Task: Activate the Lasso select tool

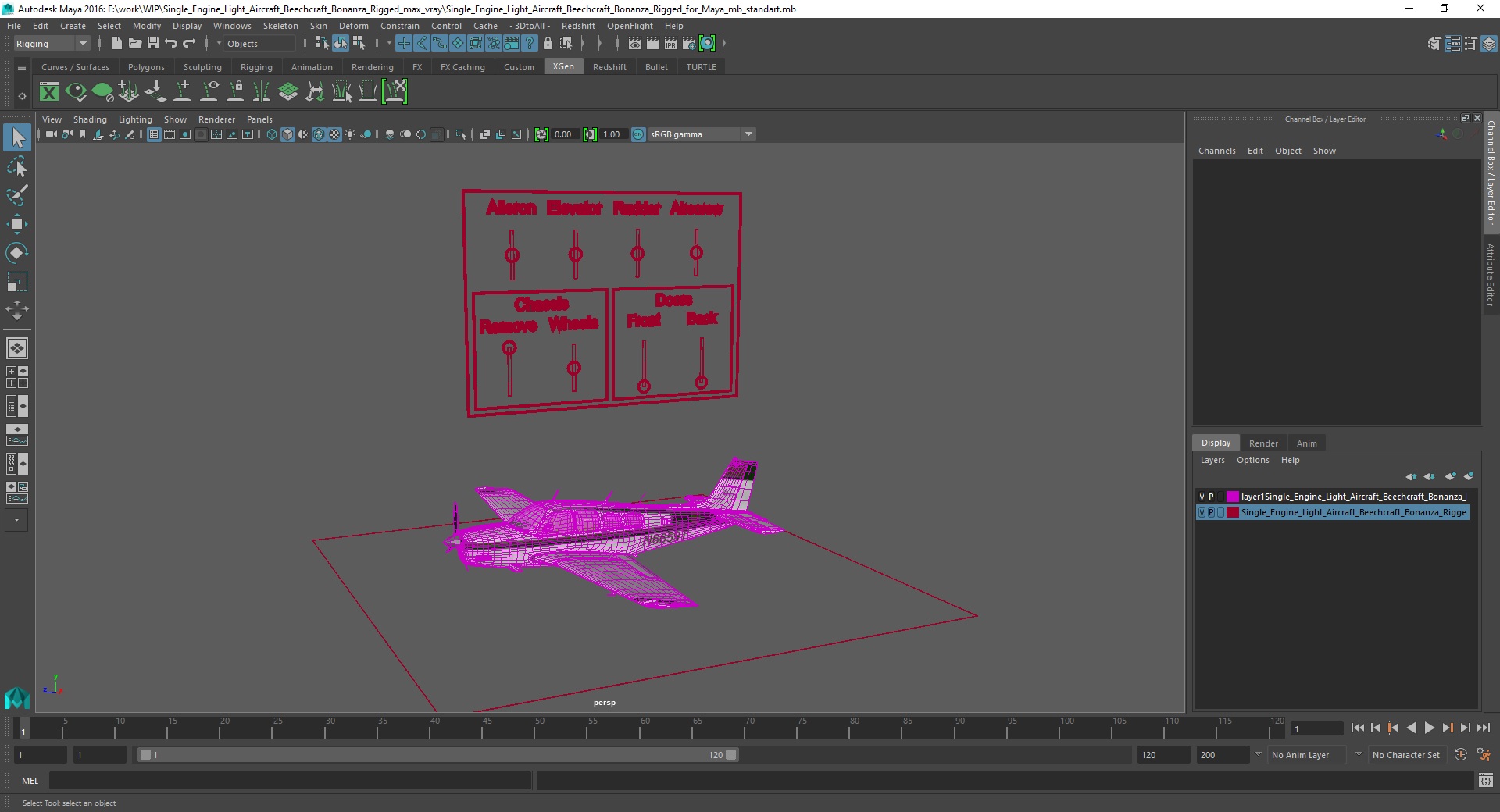Action: (17, 167)
